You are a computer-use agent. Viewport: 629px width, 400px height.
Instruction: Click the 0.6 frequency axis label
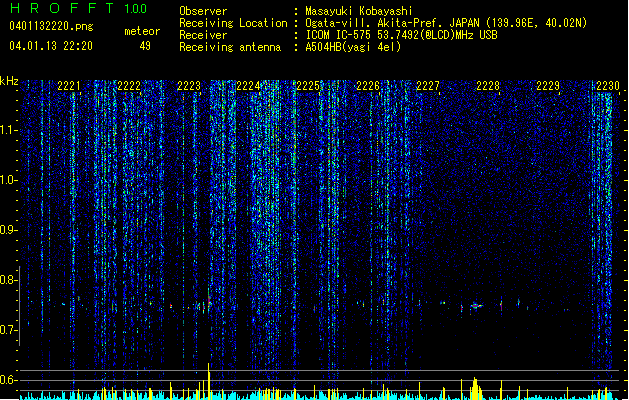pyautogui.click(x=8, y=380)
